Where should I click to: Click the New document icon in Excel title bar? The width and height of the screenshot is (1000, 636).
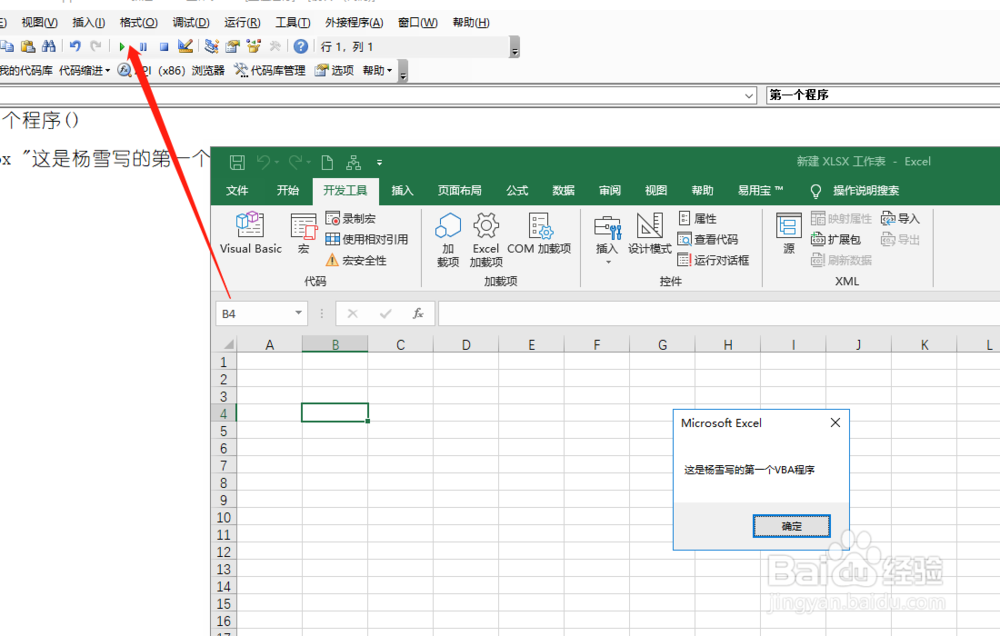[327, 162]
